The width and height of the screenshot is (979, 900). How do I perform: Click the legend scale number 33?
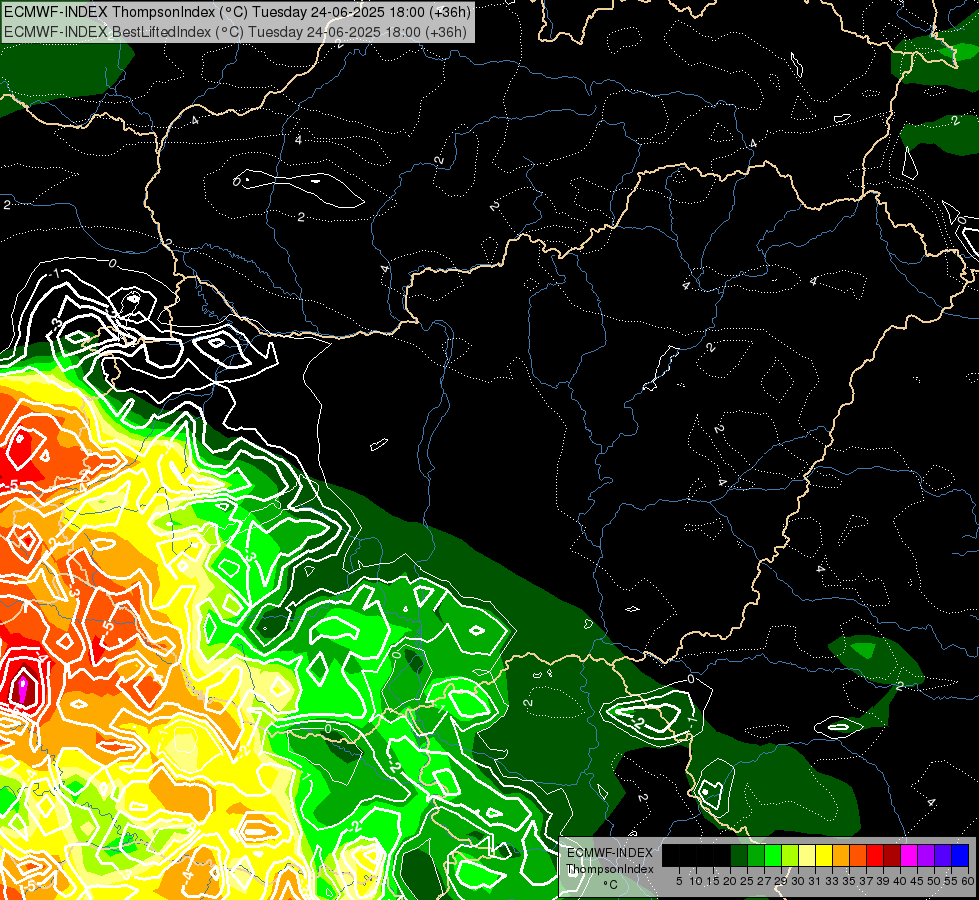[832, 881]
